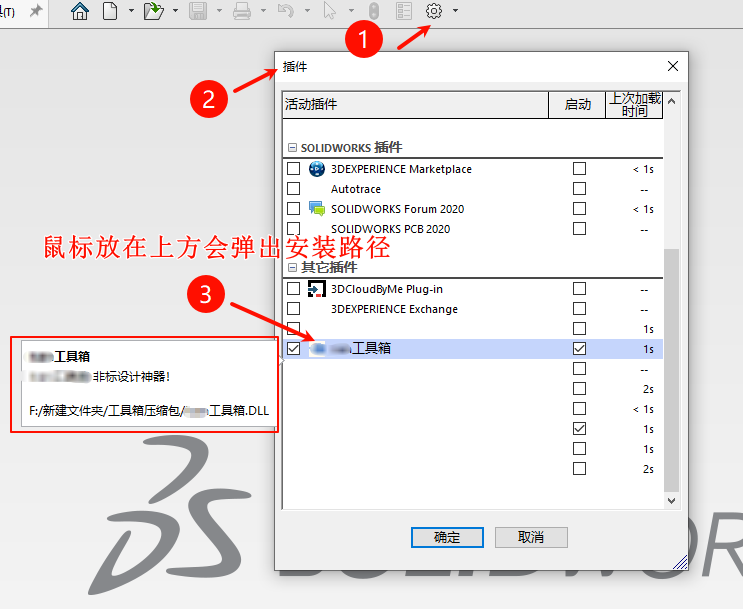Enable SOLIDWORKS PCB 2020 startup checkbox
This screenshot has width=743, height=609.
[x=579, y=229]
